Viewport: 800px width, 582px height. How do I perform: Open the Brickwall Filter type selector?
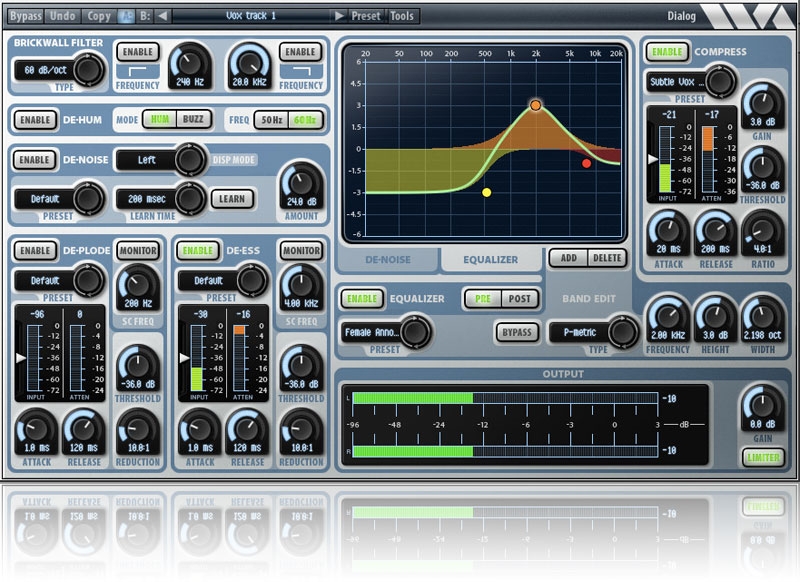pyautogui.click(x=60, y=69)
